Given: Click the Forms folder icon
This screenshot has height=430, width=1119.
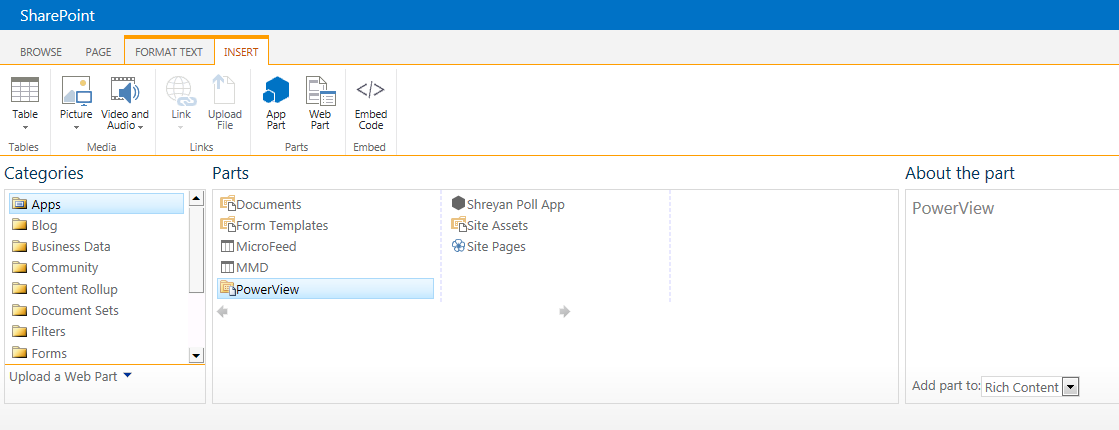Looking at the screenshot, I should (19, 353).
